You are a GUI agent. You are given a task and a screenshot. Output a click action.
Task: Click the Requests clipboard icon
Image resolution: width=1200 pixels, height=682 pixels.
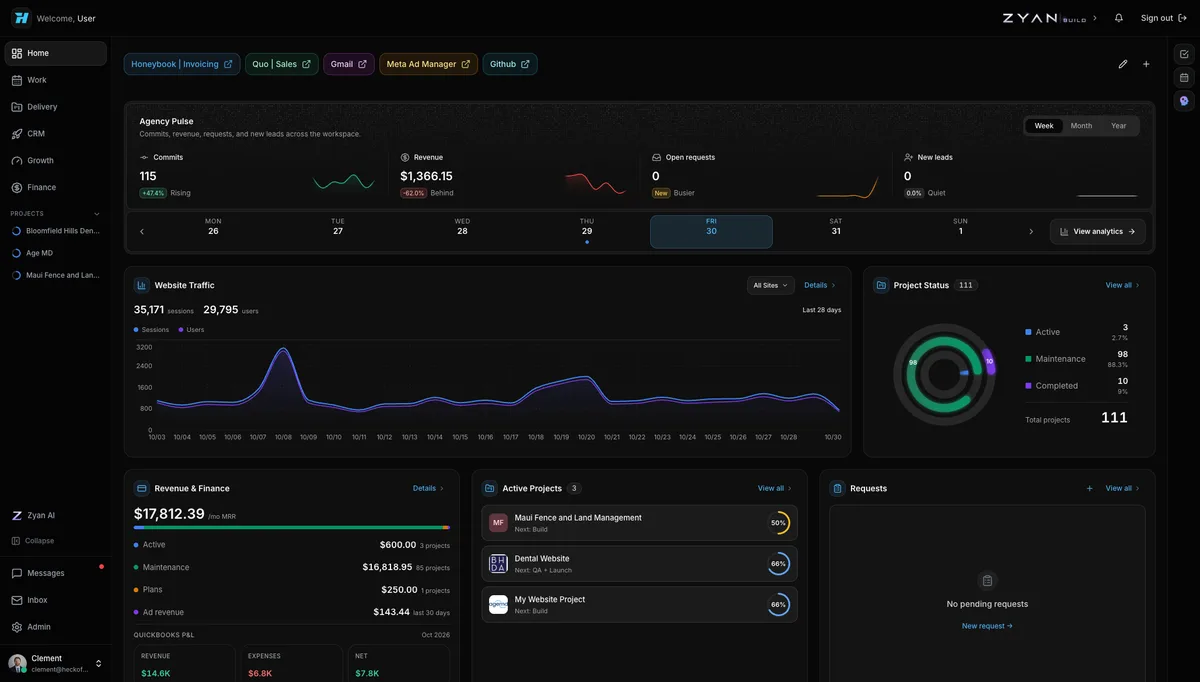pos(837,488)
